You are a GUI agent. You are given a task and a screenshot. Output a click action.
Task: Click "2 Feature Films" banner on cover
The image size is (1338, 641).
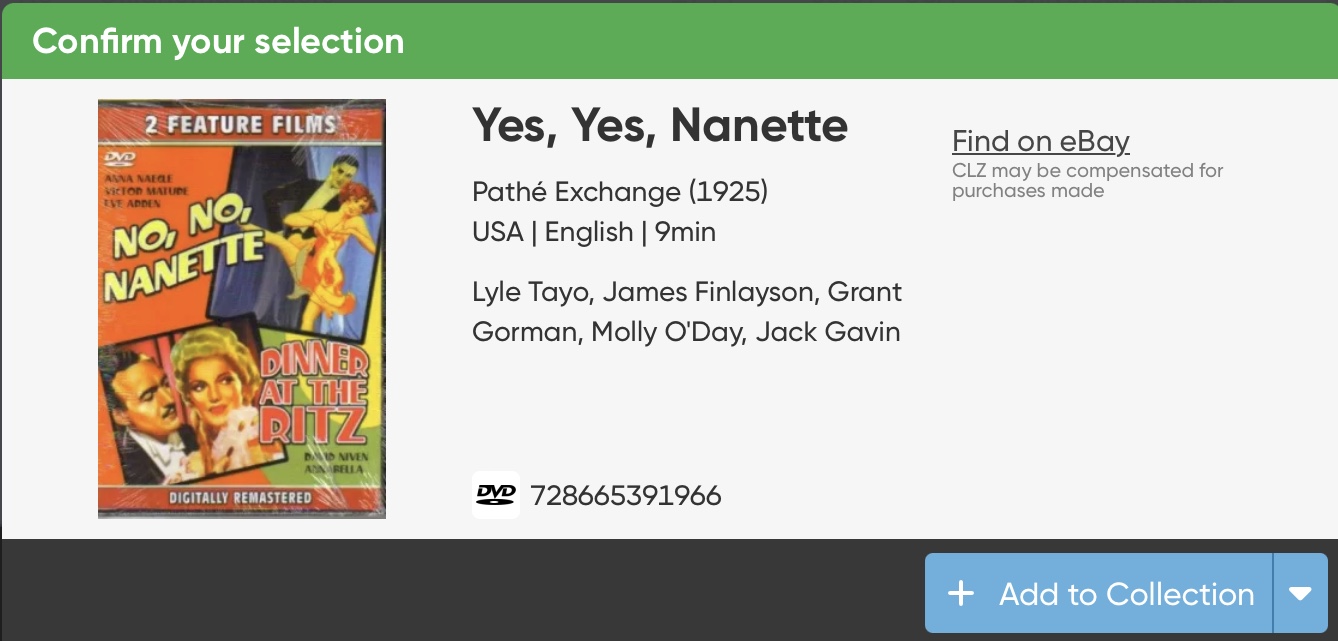[240, 125]
